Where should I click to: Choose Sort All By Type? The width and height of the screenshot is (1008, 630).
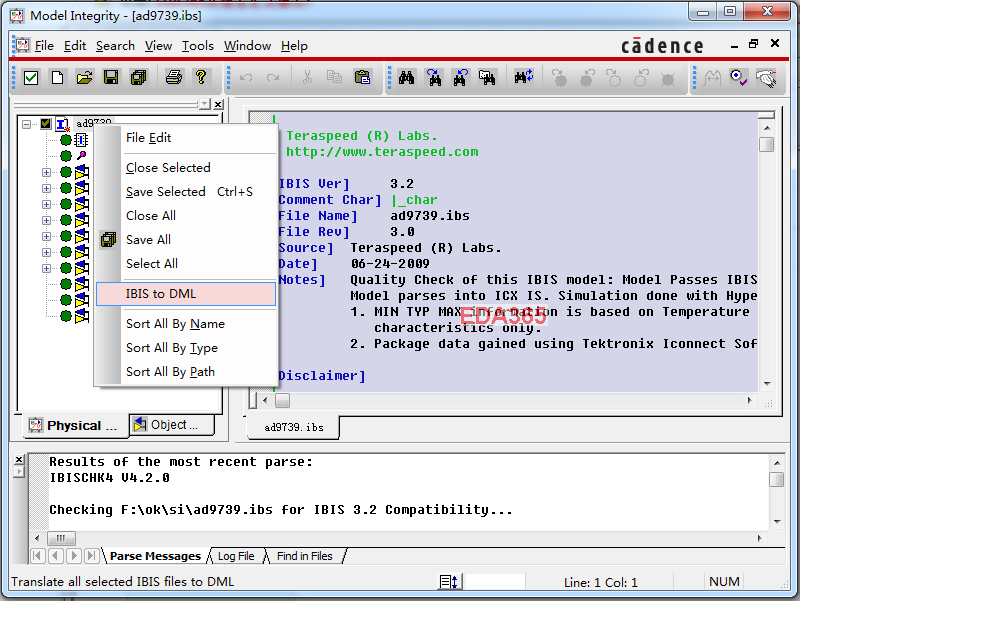(186, 348)
